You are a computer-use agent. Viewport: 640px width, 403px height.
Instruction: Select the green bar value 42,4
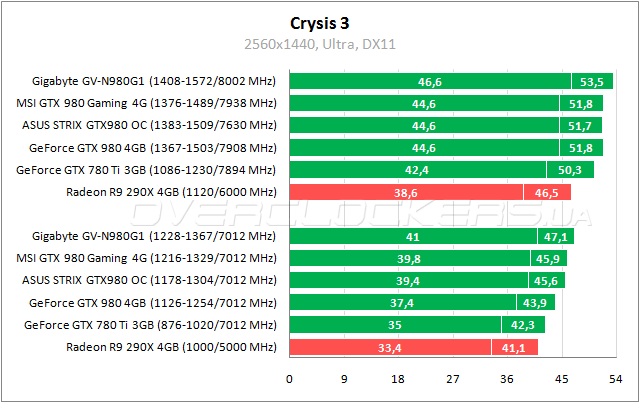[417, 169]
